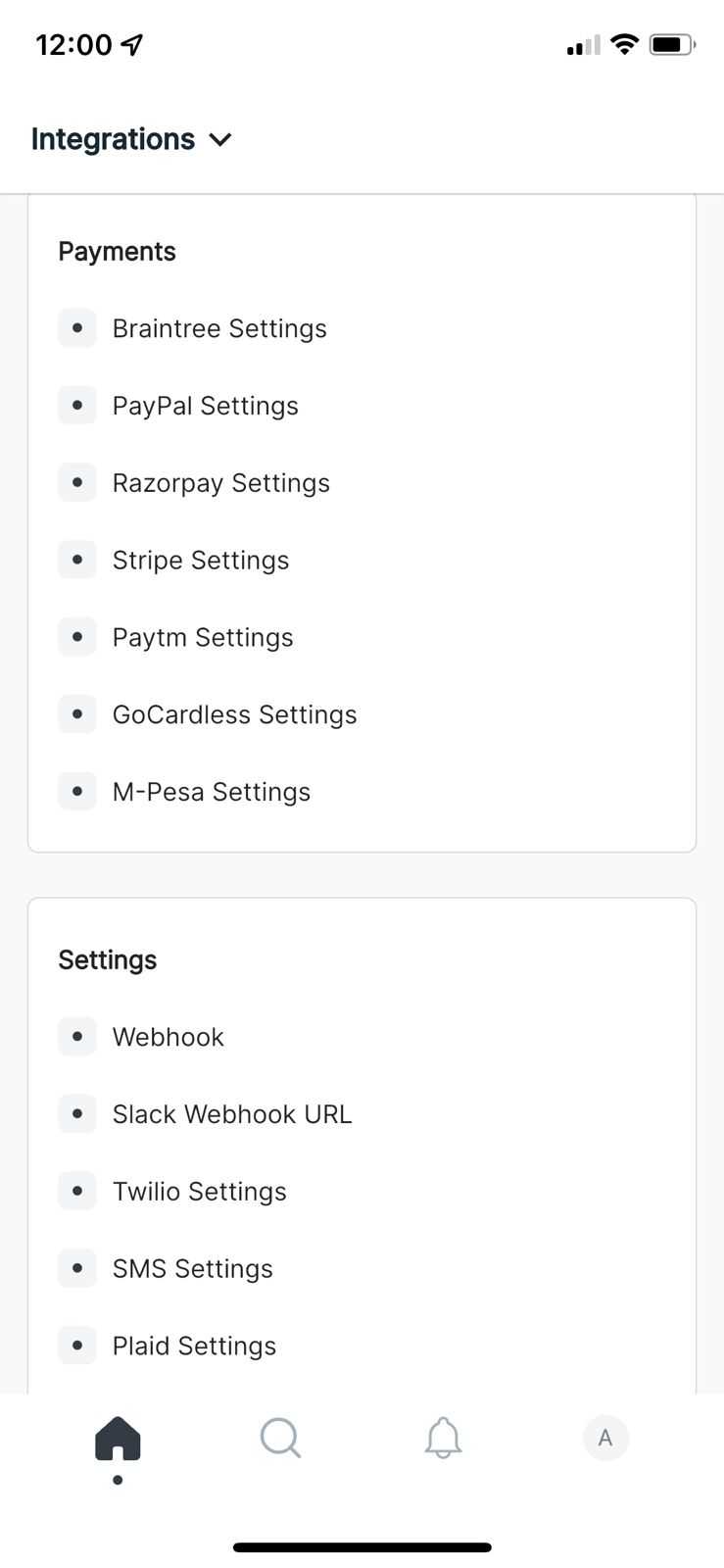This screenshot has height=1568, width=724.
Task: Select M-Pesa Settings
Action: click(x=211, y=792)
